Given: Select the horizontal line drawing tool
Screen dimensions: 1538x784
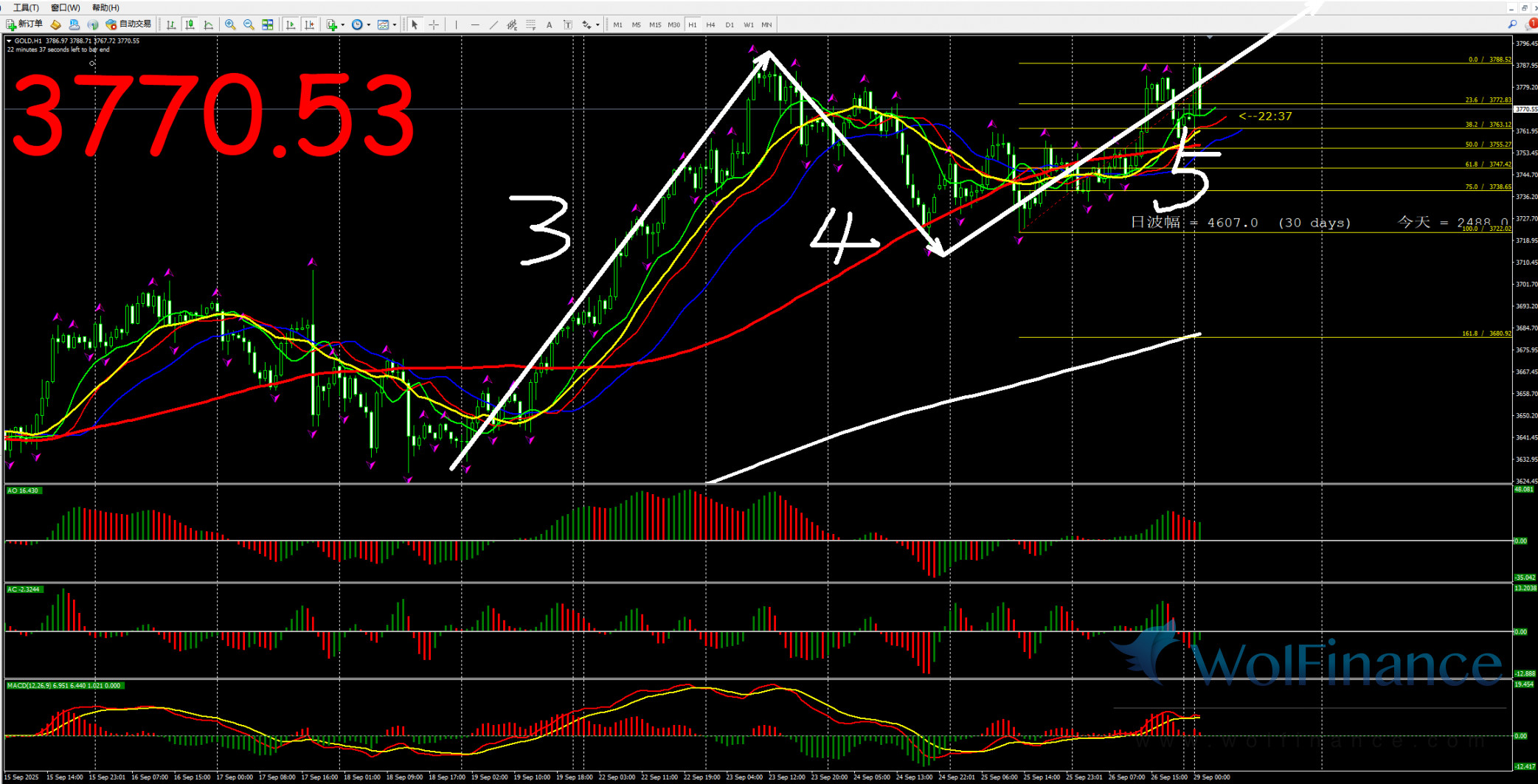Looking at the screenshot, I should (475, 24).
